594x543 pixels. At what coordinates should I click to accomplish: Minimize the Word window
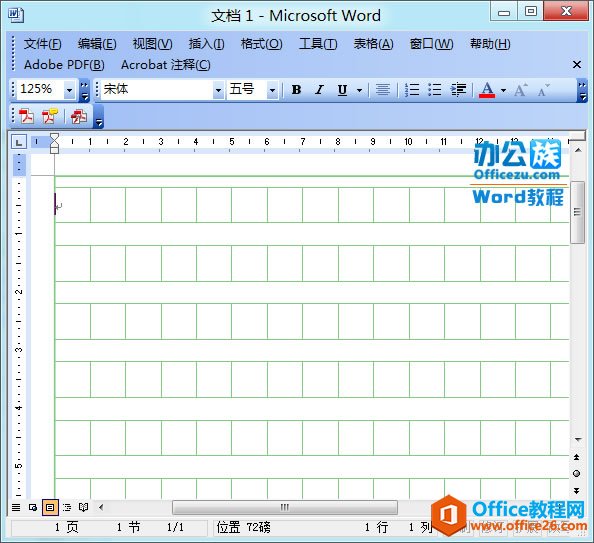pos(503,13)
